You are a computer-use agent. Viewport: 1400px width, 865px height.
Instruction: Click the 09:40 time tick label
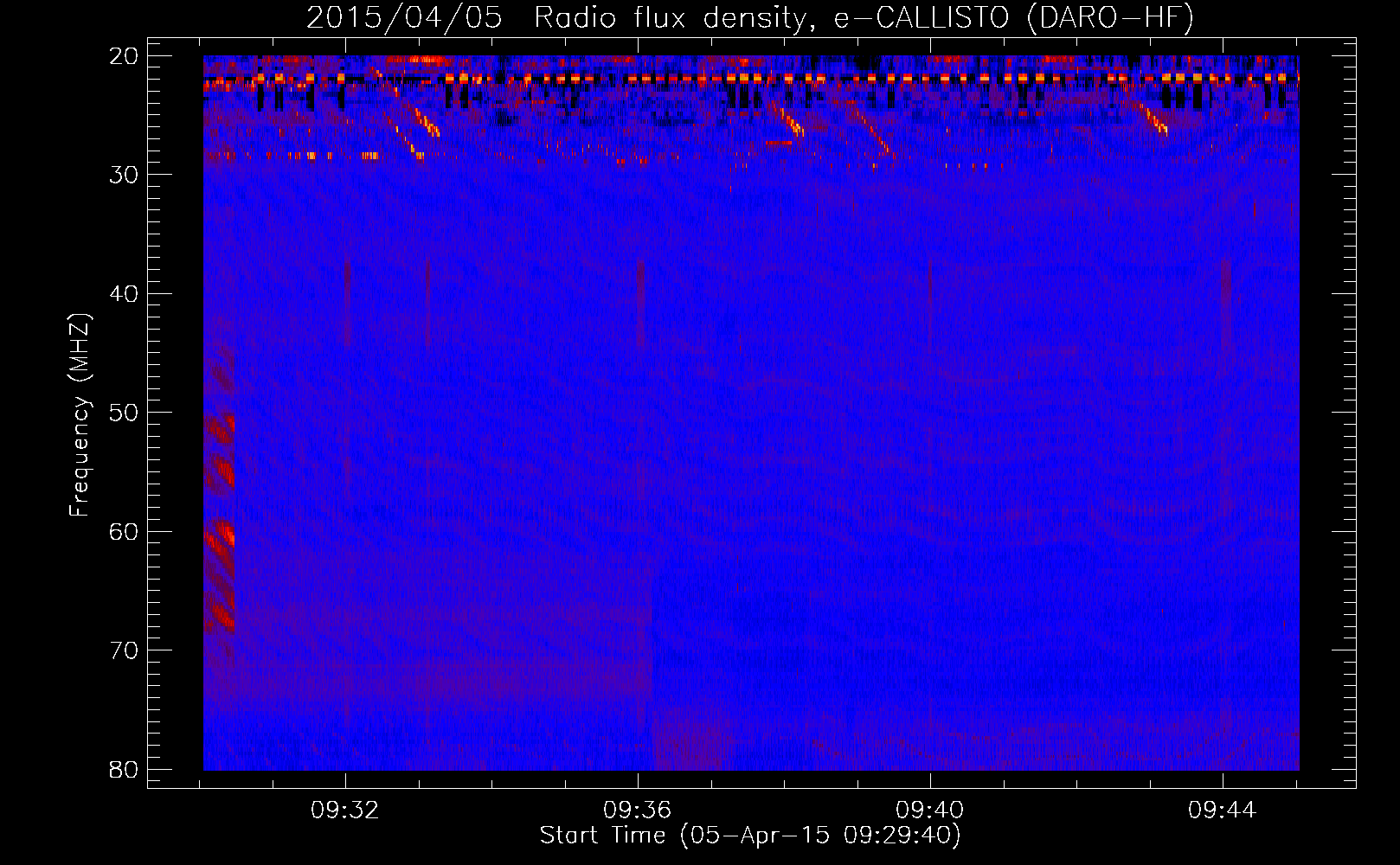click(x=930, y=811)
